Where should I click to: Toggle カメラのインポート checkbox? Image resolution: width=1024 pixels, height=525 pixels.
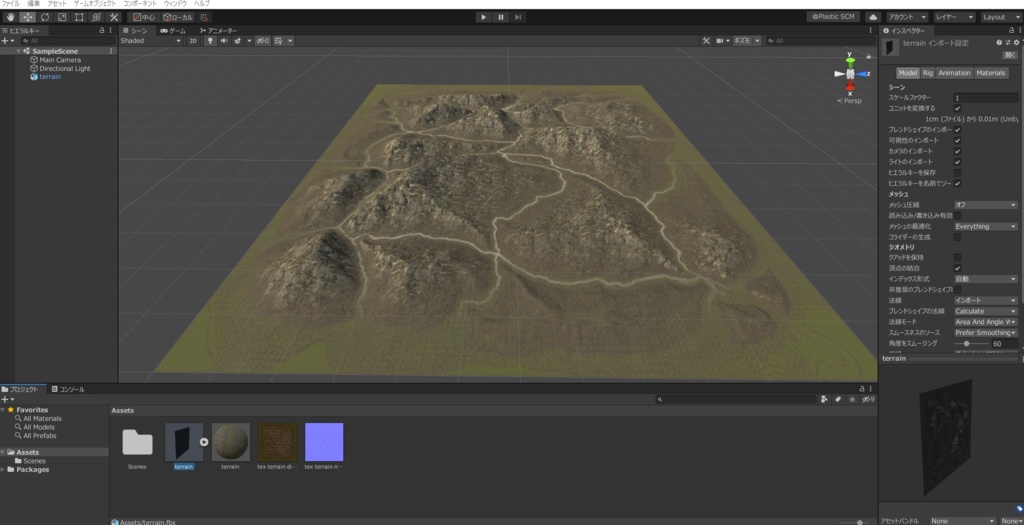pyautogui.click(x=957, y=151)
